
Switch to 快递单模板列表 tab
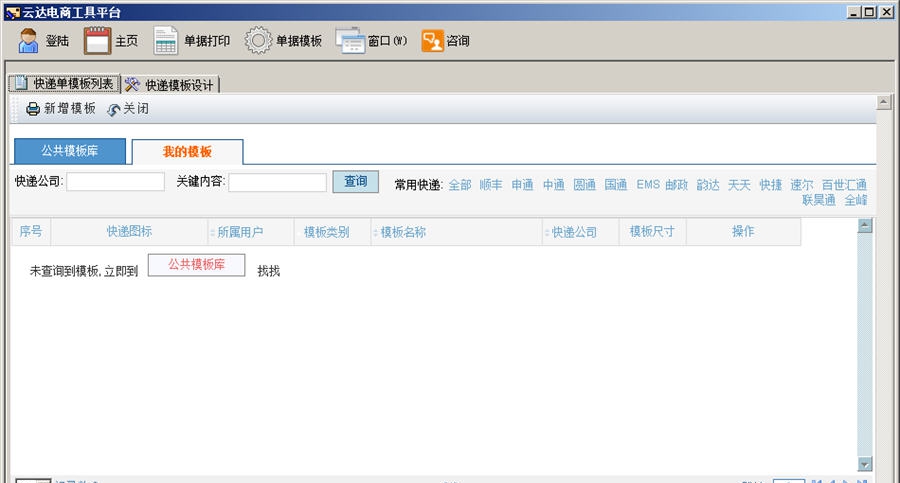click(x=64, y=84)
